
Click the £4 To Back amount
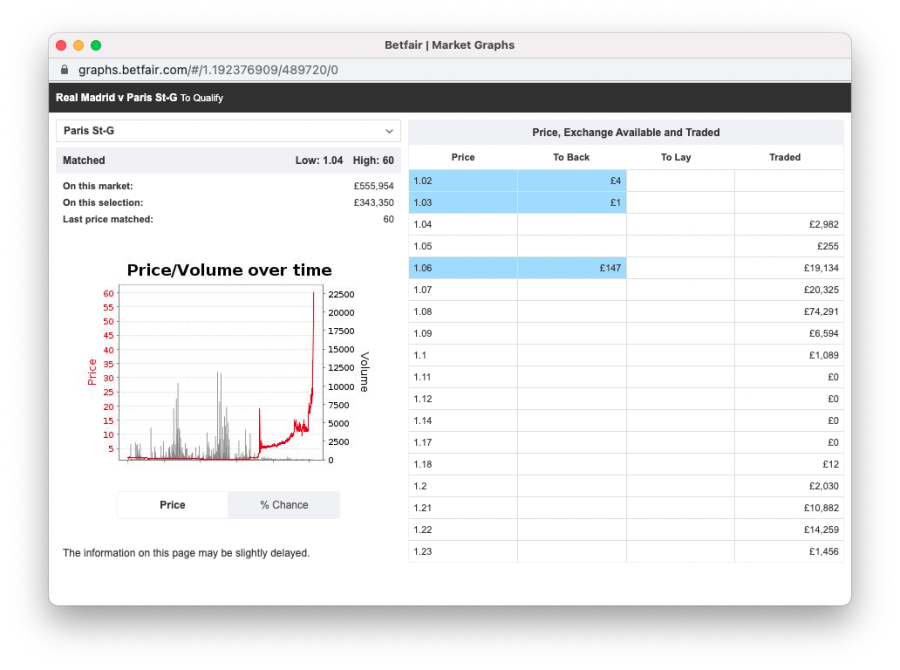(615, 181)
